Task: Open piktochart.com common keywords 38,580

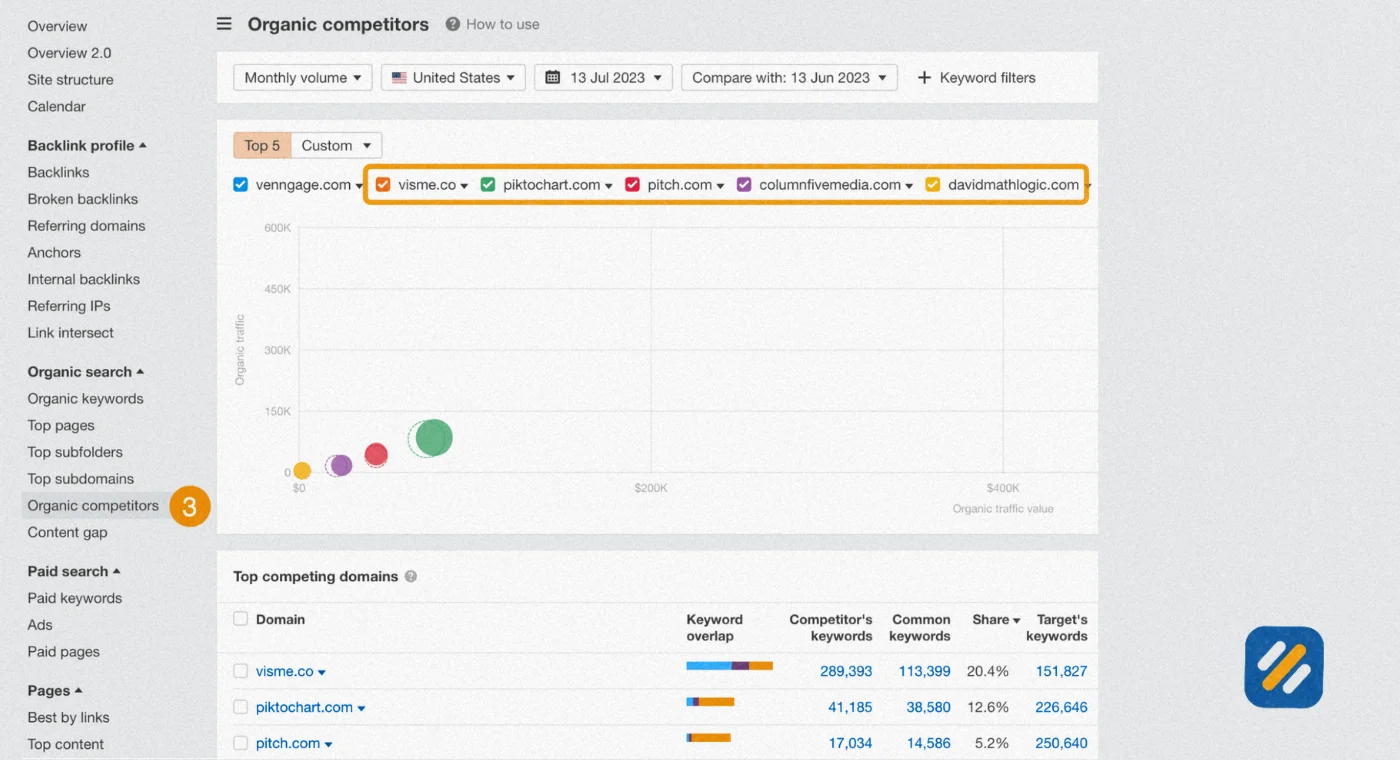Action: click(x=928, y=707)
